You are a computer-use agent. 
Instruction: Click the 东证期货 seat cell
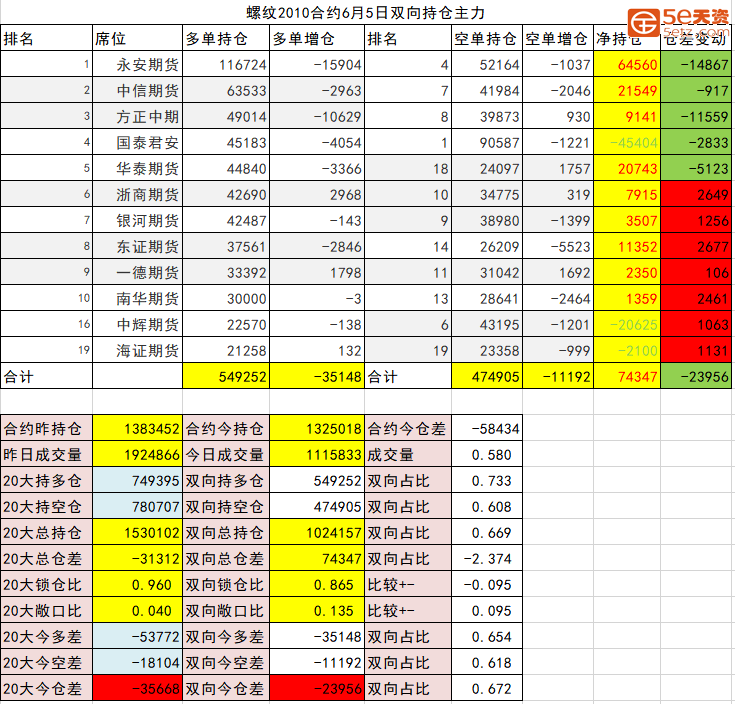pos(137,246)
